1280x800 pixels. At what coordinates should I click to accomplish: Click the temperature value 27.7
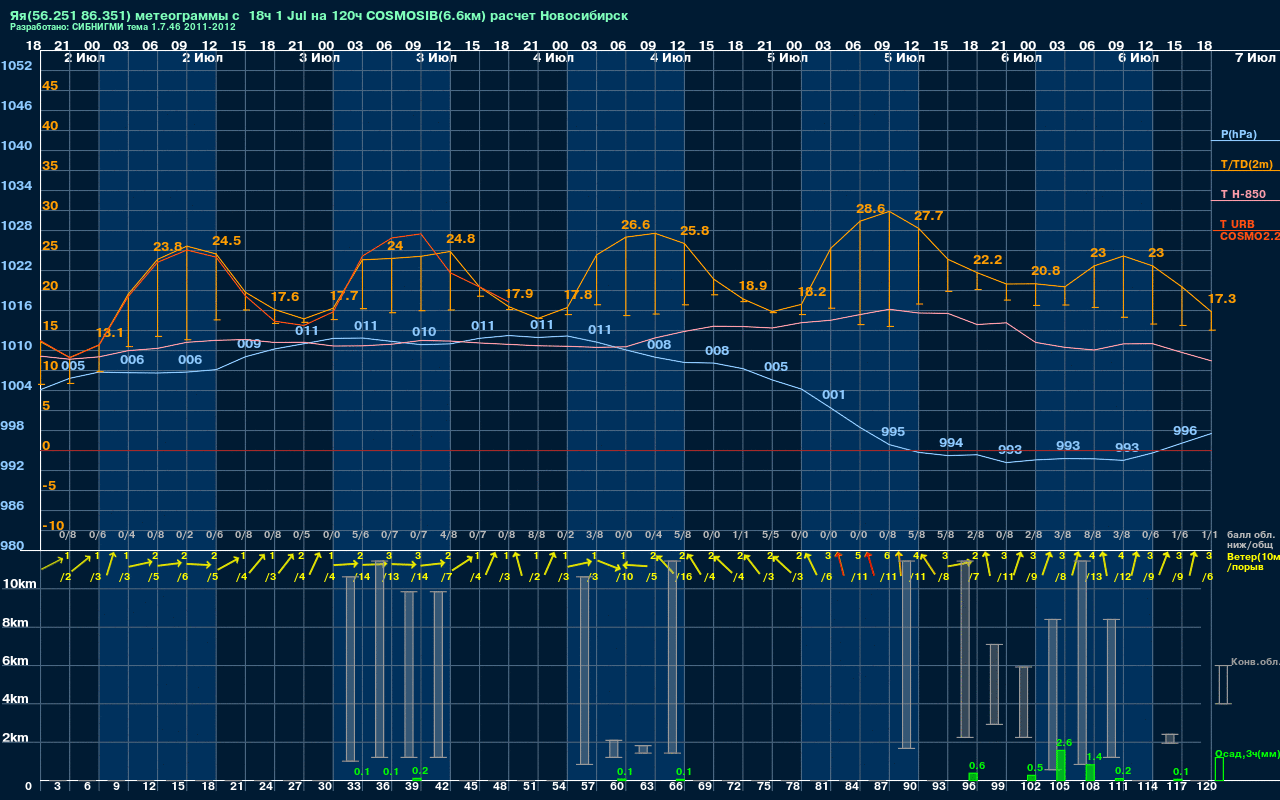(x=929, y=216)
